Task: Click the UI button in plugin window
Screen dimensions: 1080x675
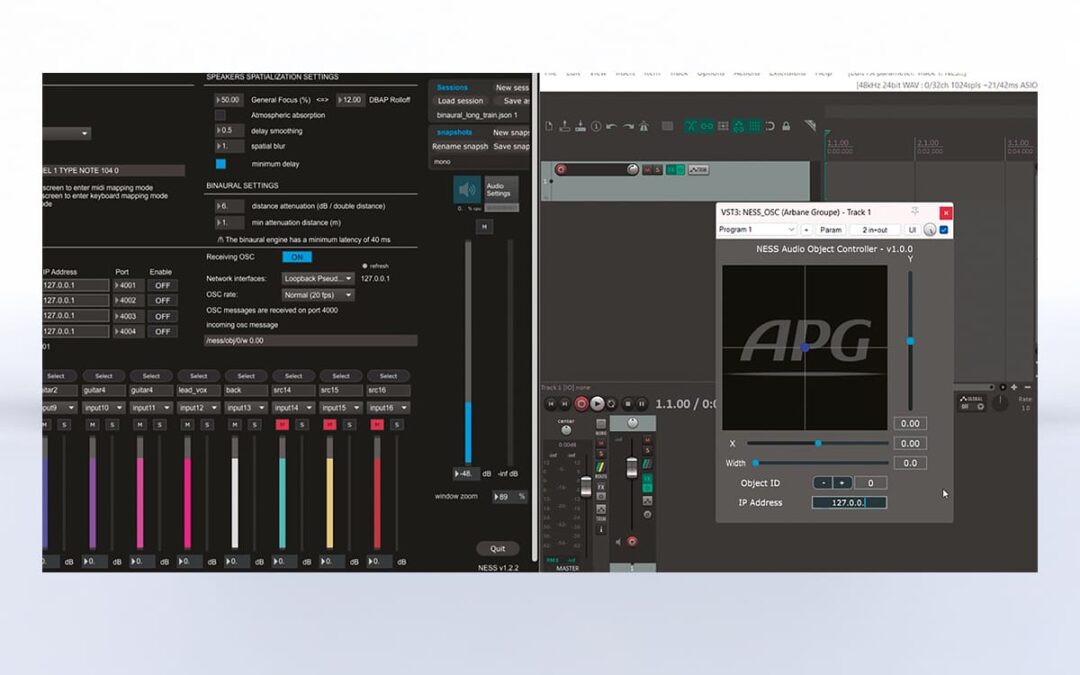Action: (912, 230)
